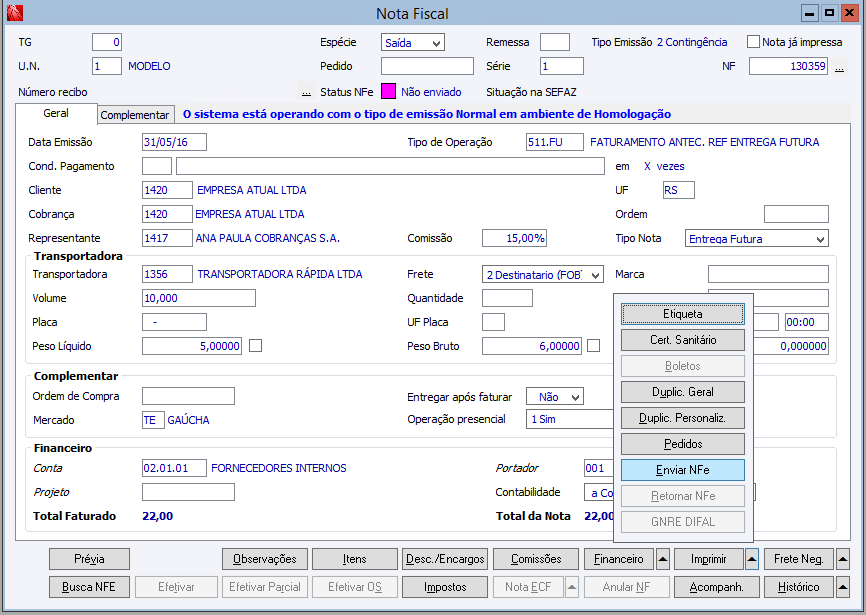Screen dimensions: 866x615
Task: Click the magenta Status NFe indicator
Action: click(x=388, y=91)
